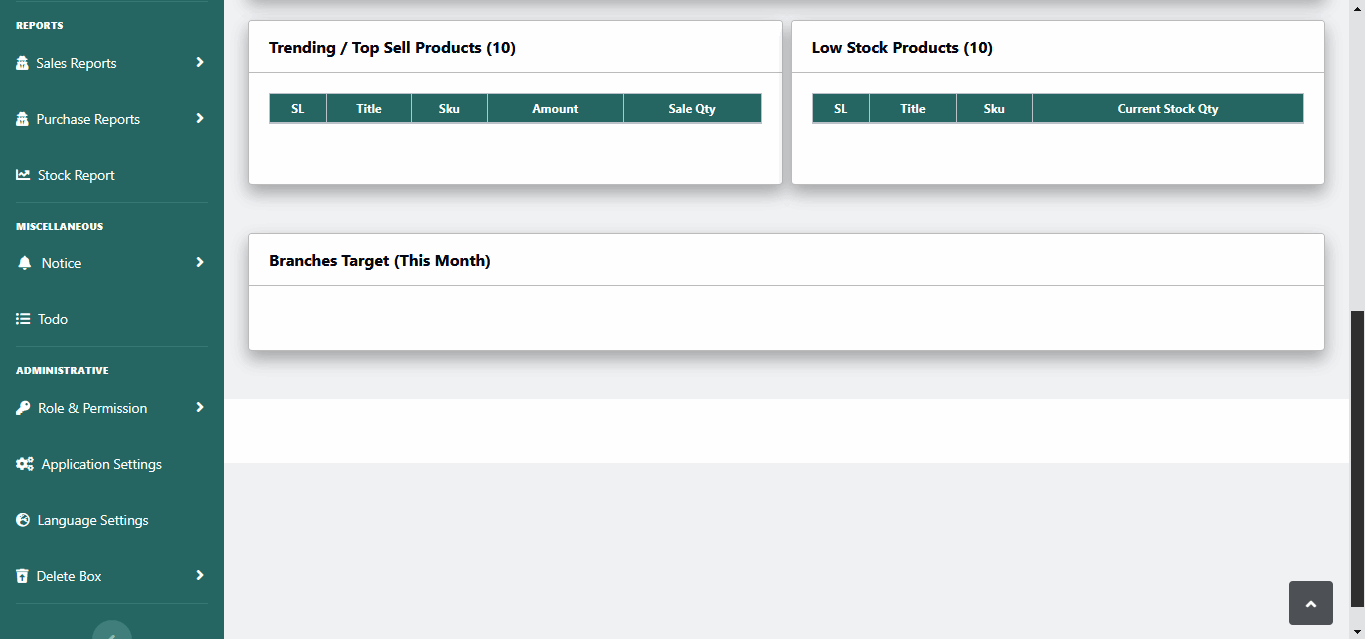The image size is (1365, 639).
Task: Open the Todo section
Action: (x=52, y=318)
